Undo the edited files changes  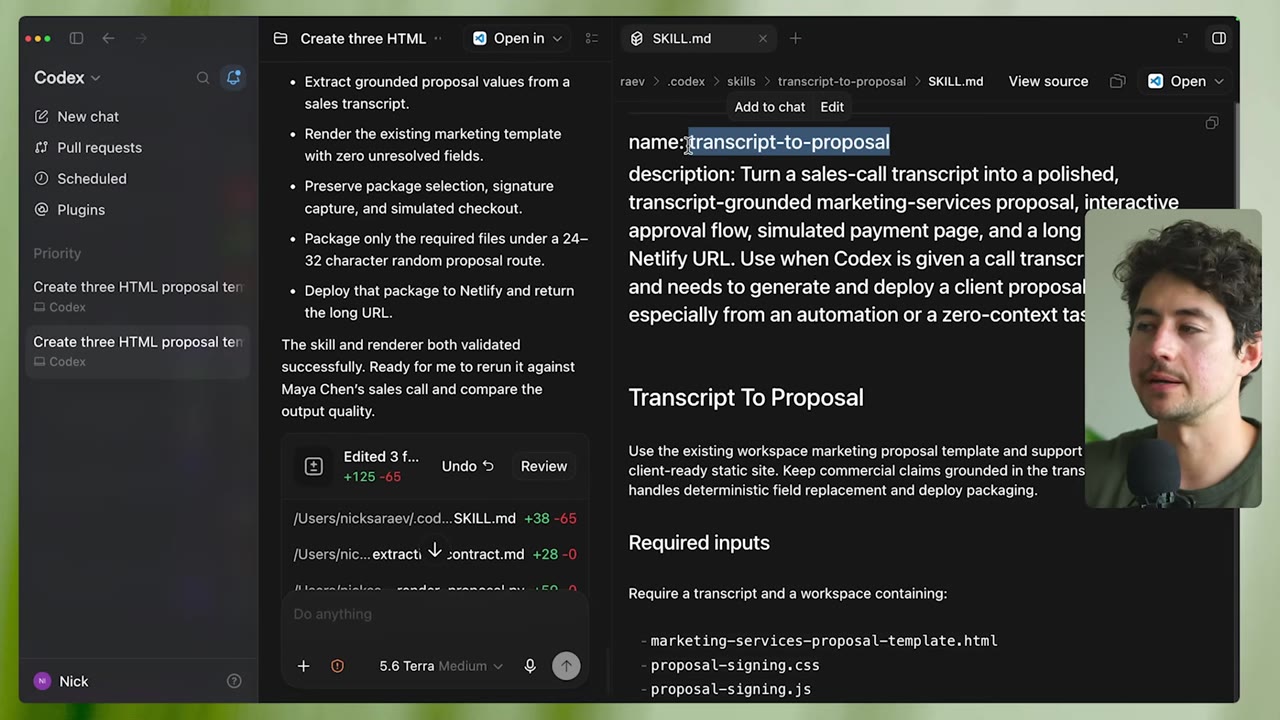click(468, 466)
